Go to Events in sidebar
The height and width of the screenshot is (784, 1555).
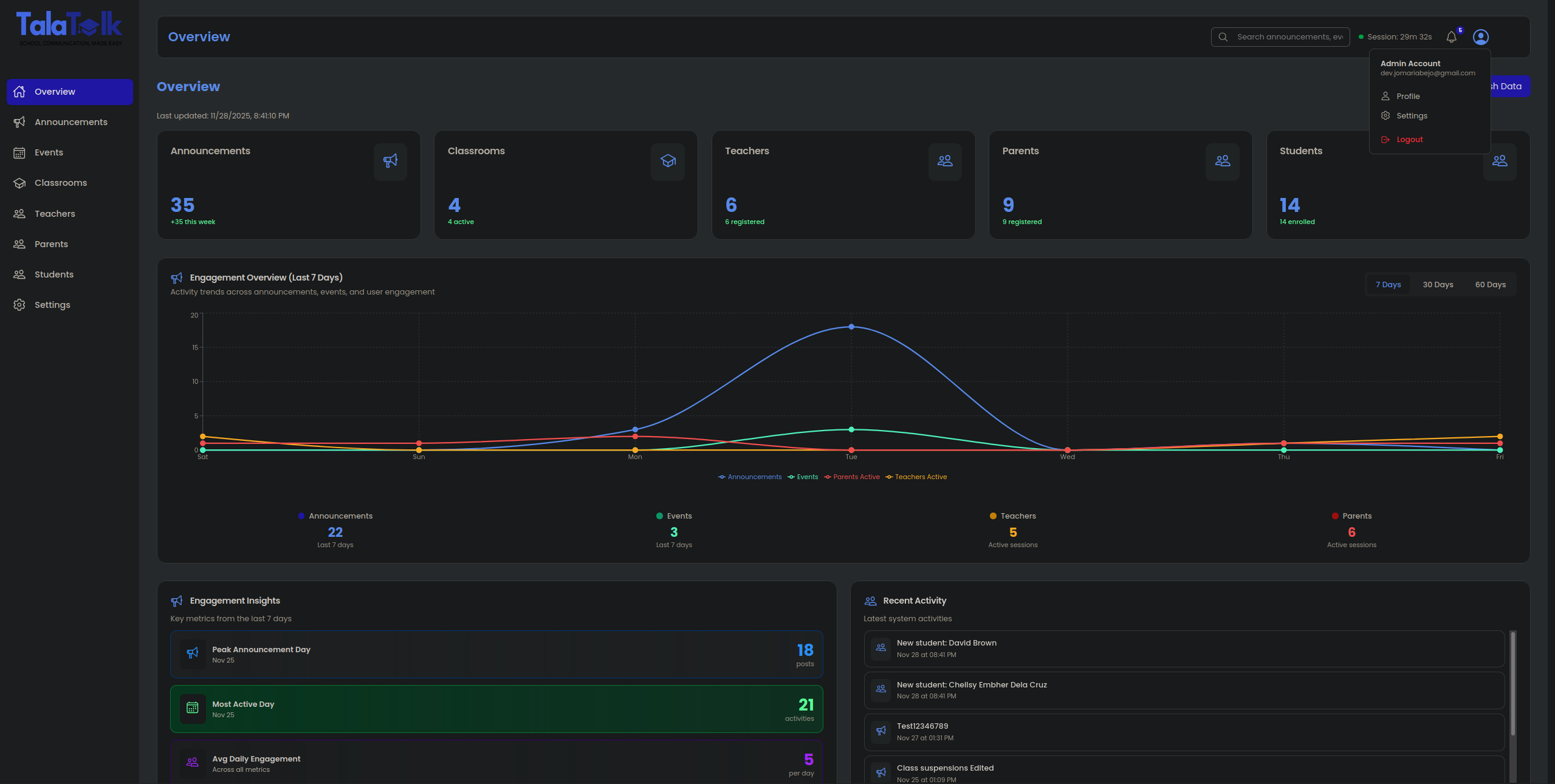[x=49, y=152]
